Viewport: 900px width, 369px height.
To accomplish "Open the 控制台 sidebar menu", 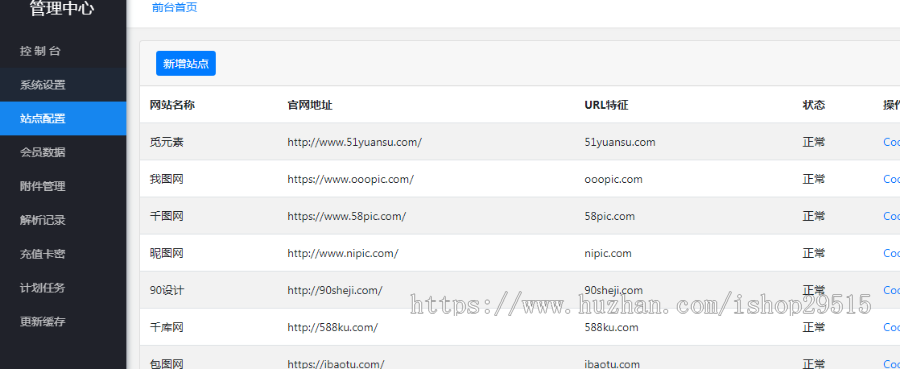I will coord(63,51).
